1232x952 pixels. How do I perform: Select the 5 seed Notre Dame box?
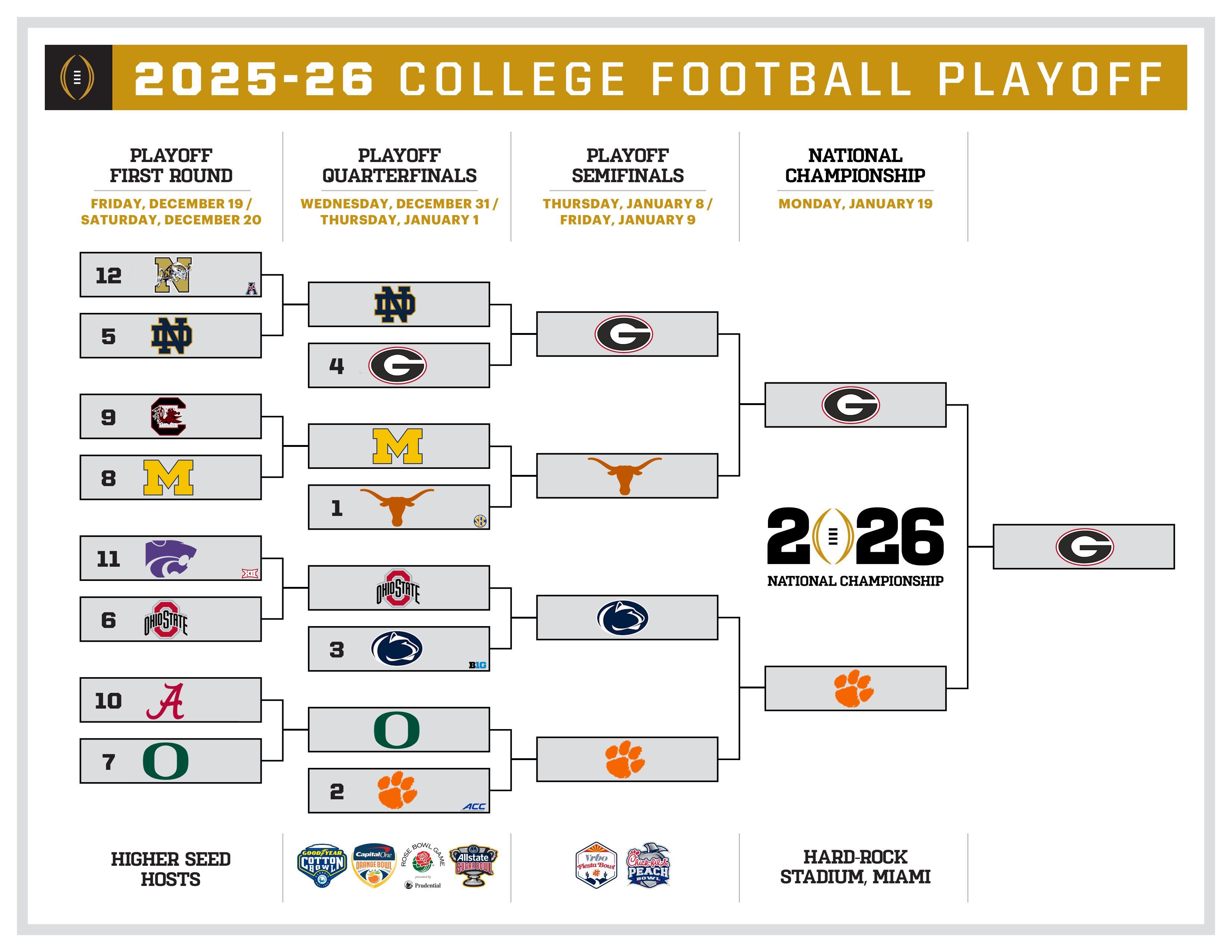coord(170,336)
